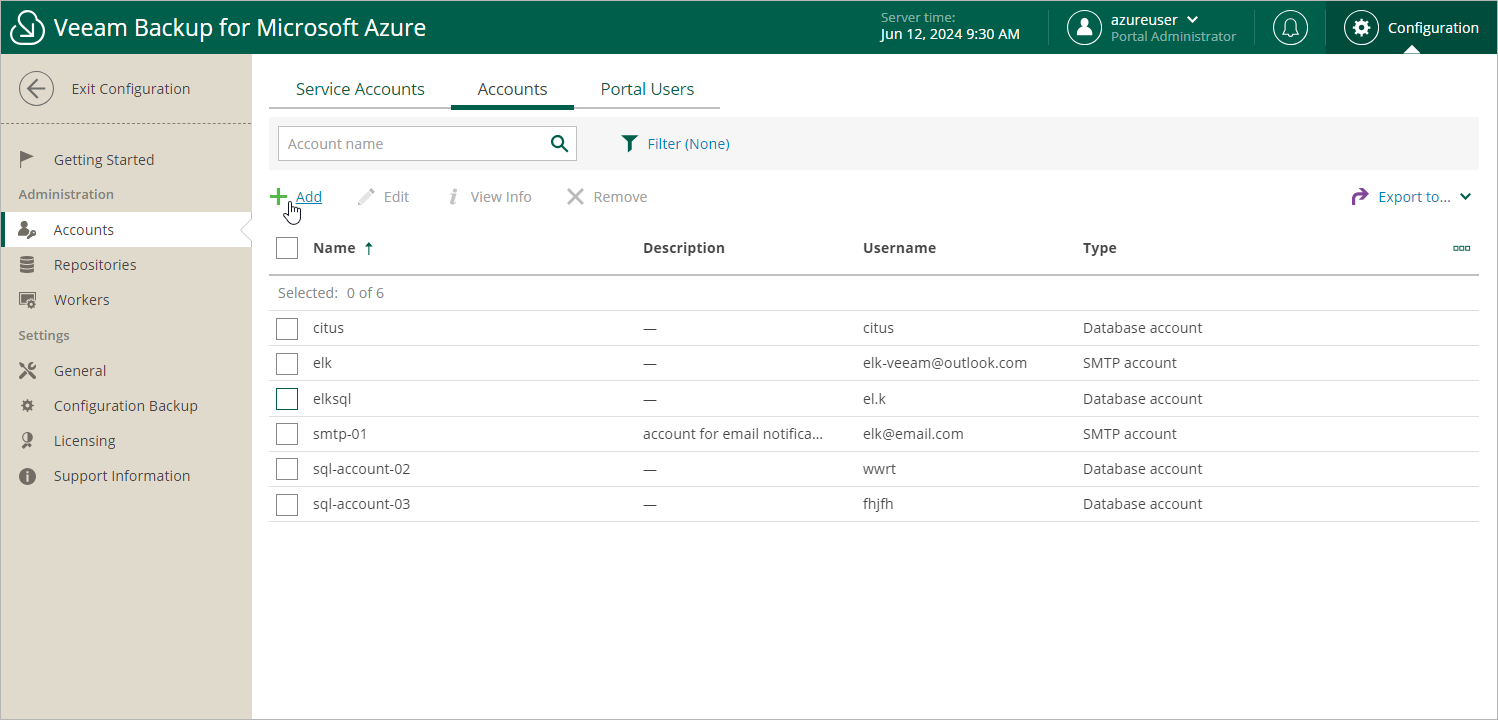Open the column chooser dots icon
Image resolution: width=1498 pixels, height=720 pixels.
tap(1461, 248)
